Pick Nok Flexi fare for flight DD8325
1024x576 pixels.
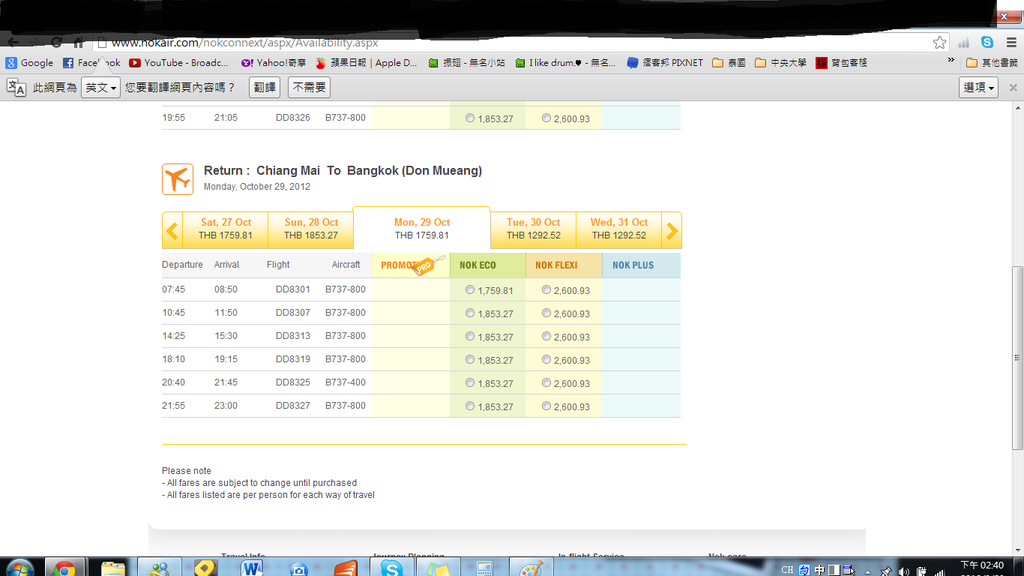[546, 383]
